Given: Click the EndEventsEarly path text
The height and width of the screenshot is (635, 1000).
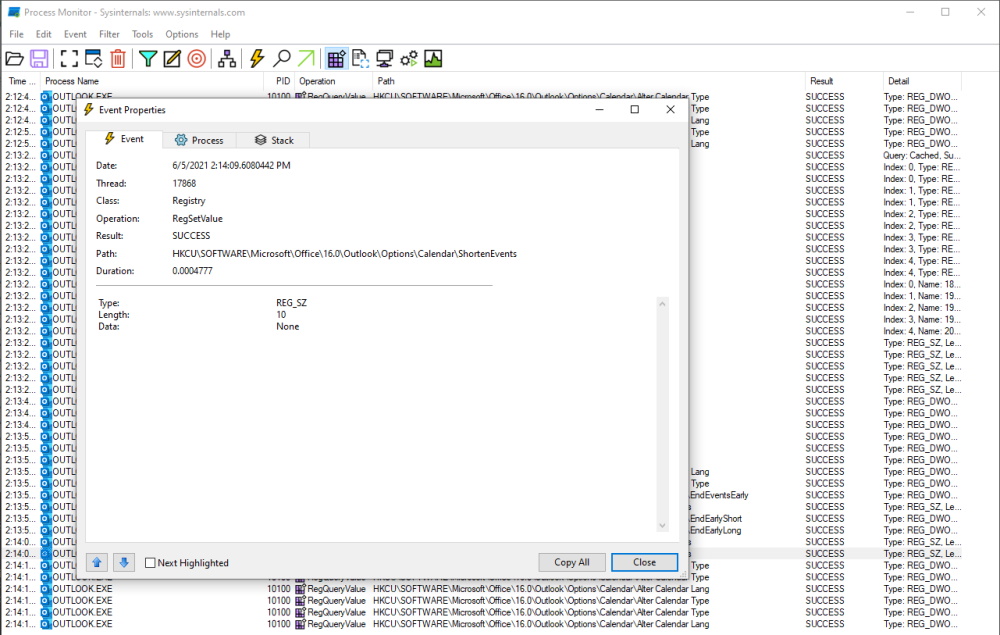Looking at the screenshot, I should (x=719, y=495).
